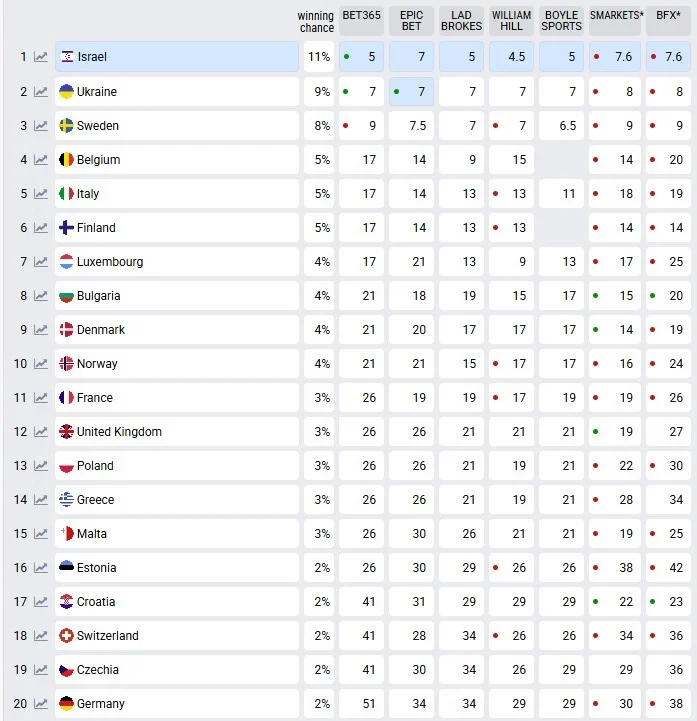Sort by the BET365 column header
The height and width of the screenshot is (721, 697).
[361, 16]
